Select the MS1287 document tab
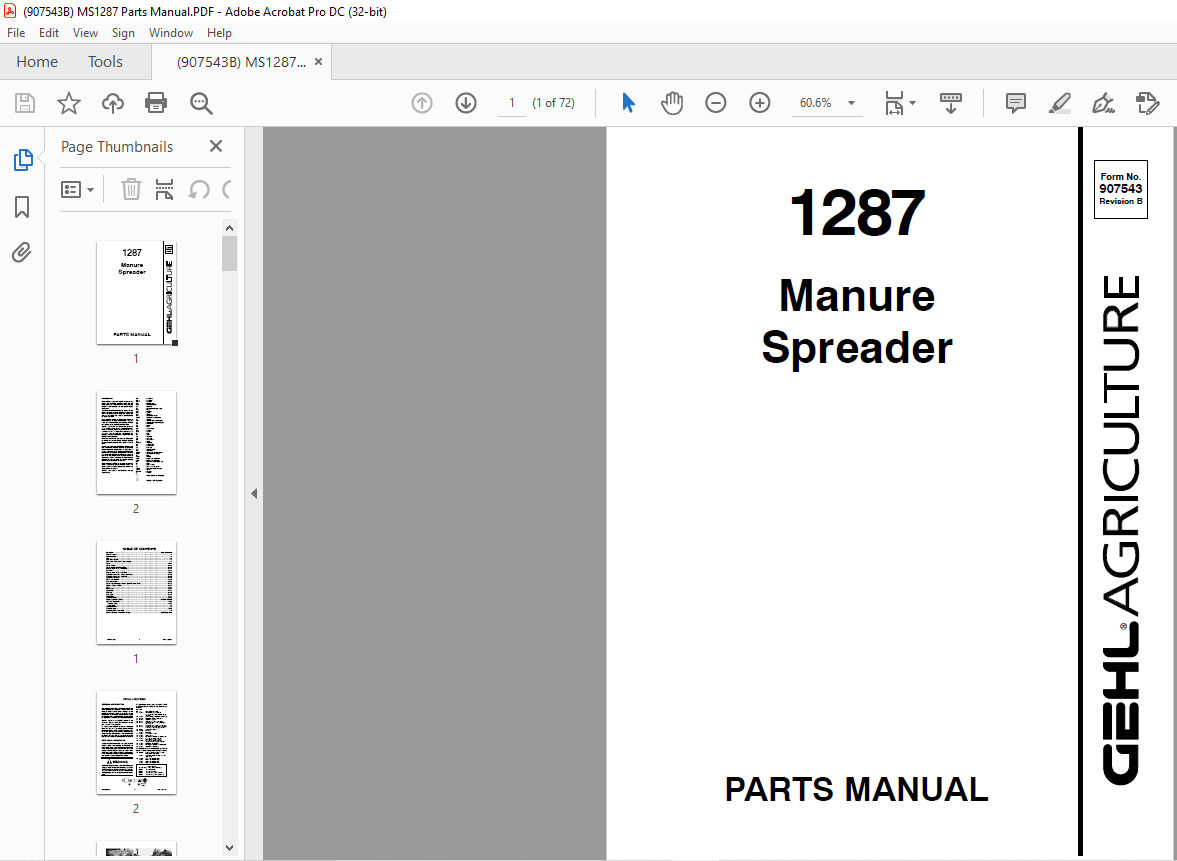The image size is (1177, 861). 241,62
